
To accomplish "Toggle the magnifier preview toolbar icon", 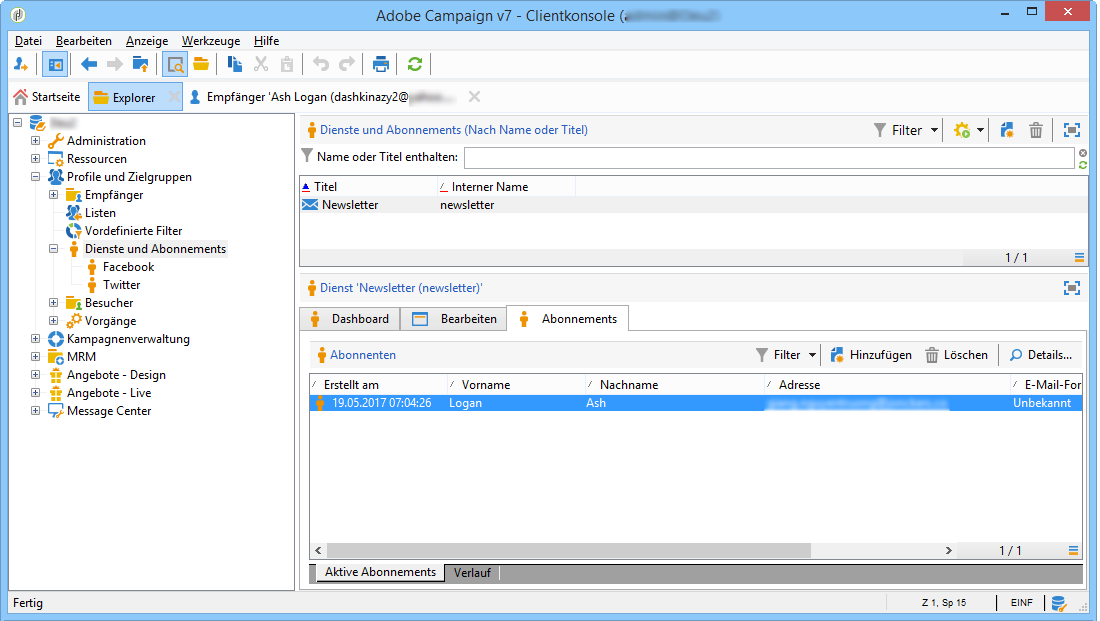I will [x=175, y=65].
